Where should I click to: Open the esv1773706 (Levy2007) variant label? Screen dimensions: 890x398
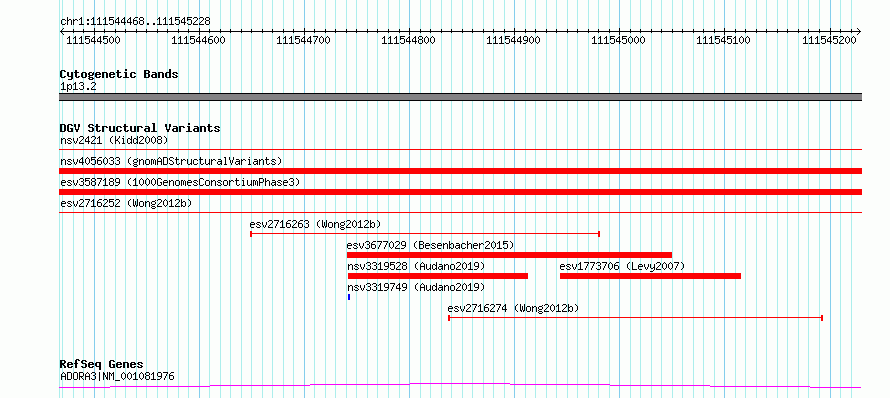[622, 266]
